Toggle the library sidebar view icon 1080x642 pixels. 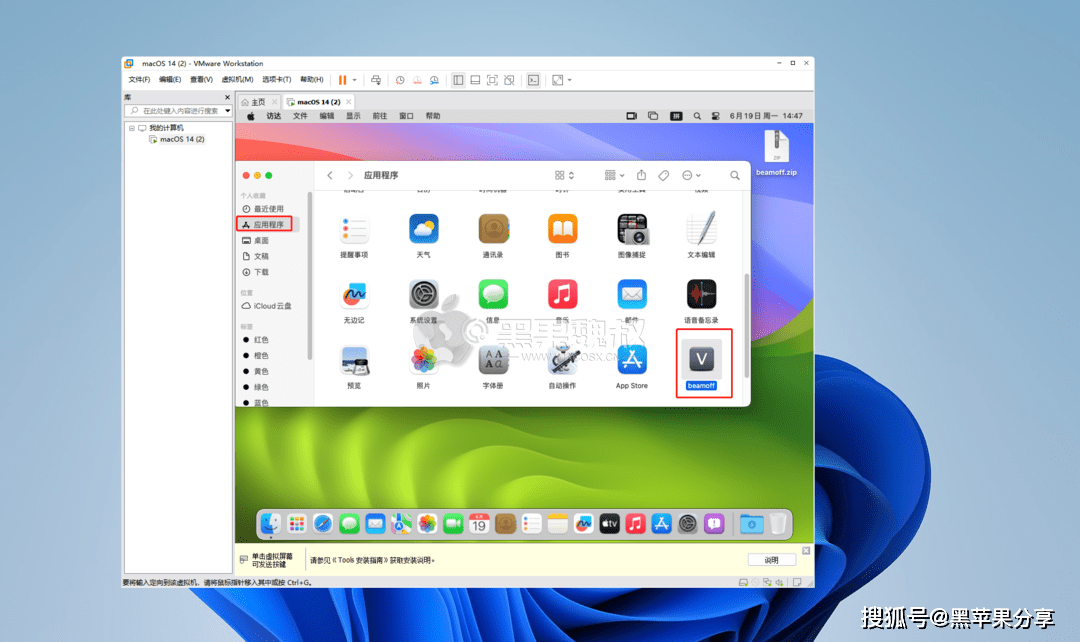coord(458,80)
